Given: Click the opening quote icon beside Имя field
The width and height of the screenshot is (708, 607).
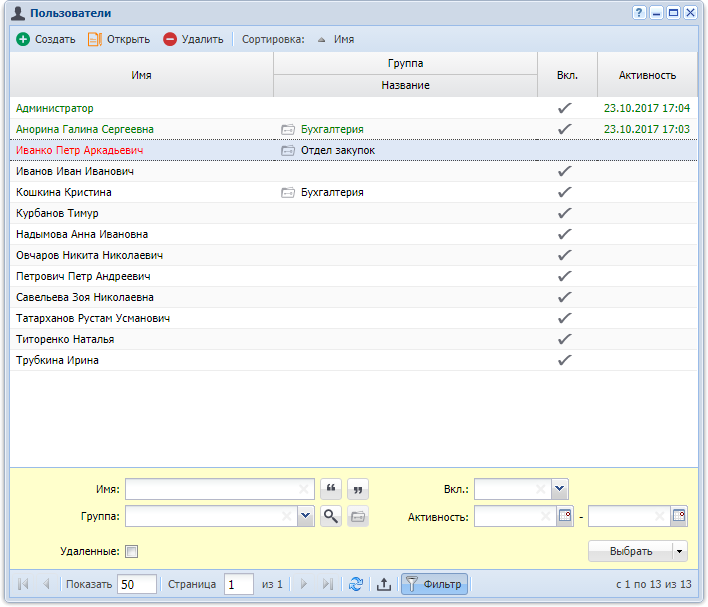Looking at the screenshot, I should [x=331, y=489].
